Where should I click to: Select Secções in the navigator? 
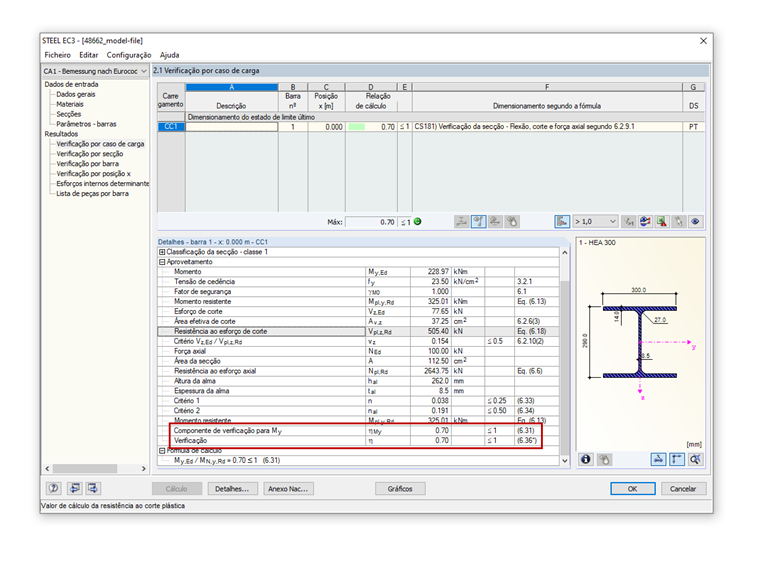coord(69,114)
